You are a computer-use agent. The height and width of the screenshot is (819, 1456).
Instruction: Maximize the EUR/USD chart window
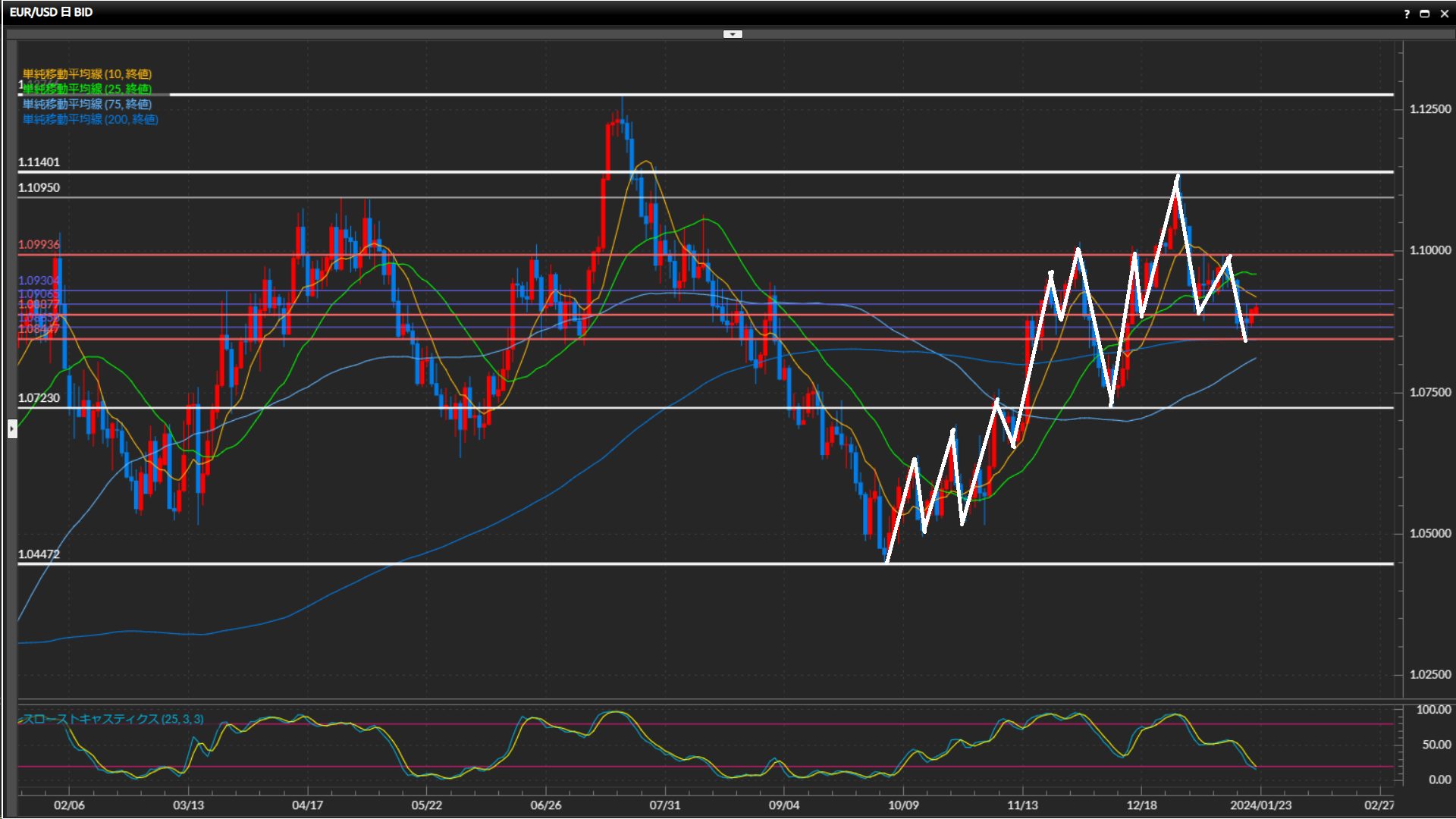point(1425,14)
